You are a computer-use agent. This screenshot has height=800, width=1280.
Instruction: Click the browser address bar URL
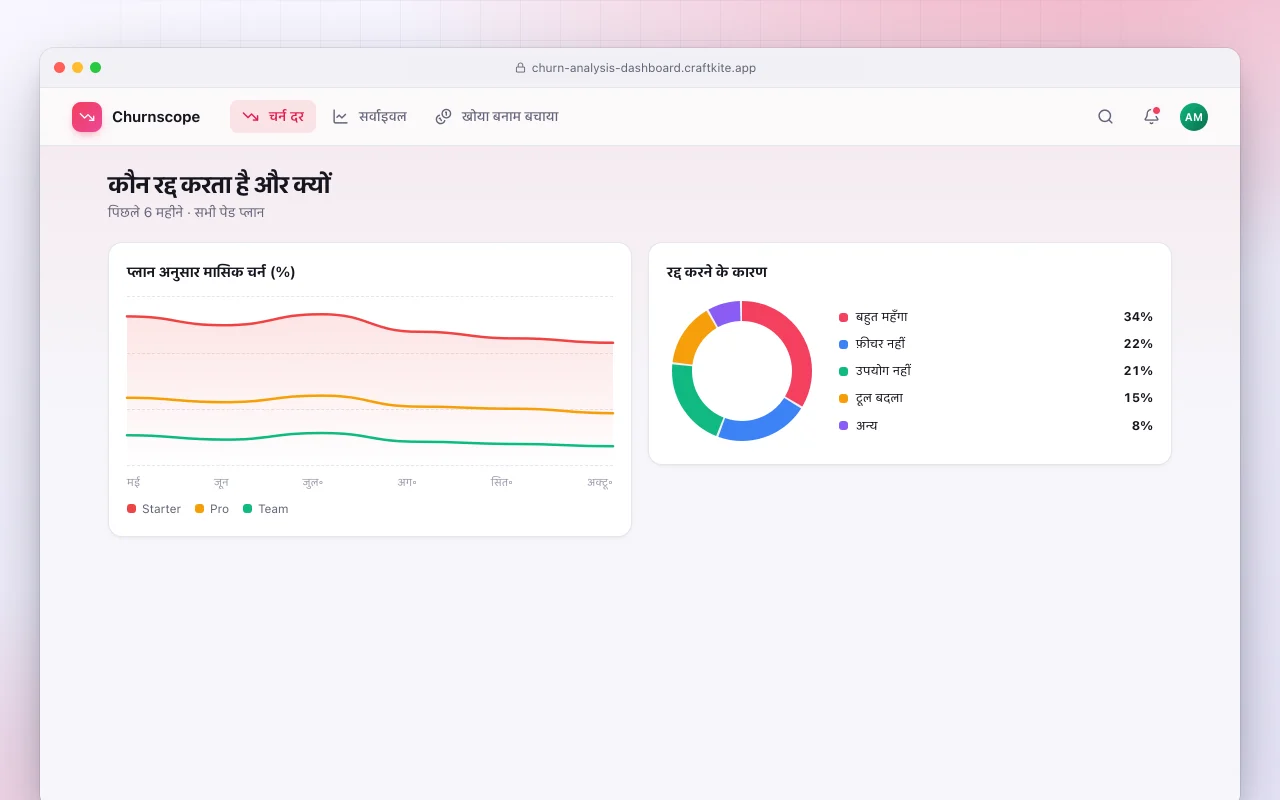(643, 68)
